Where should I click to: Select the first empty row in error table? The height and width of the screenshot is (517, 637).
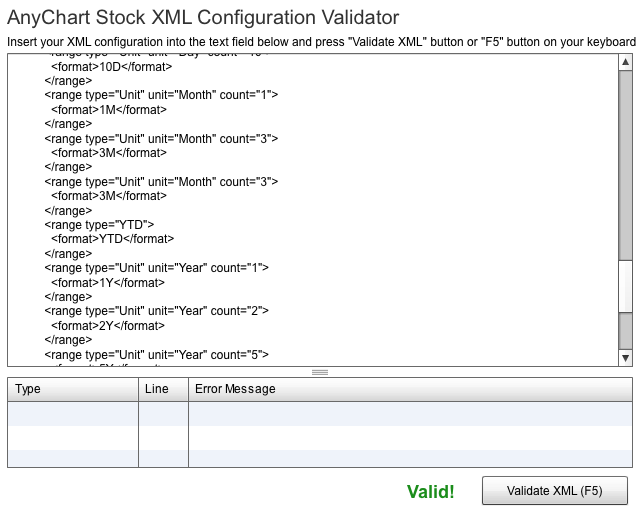pos(320,414)
